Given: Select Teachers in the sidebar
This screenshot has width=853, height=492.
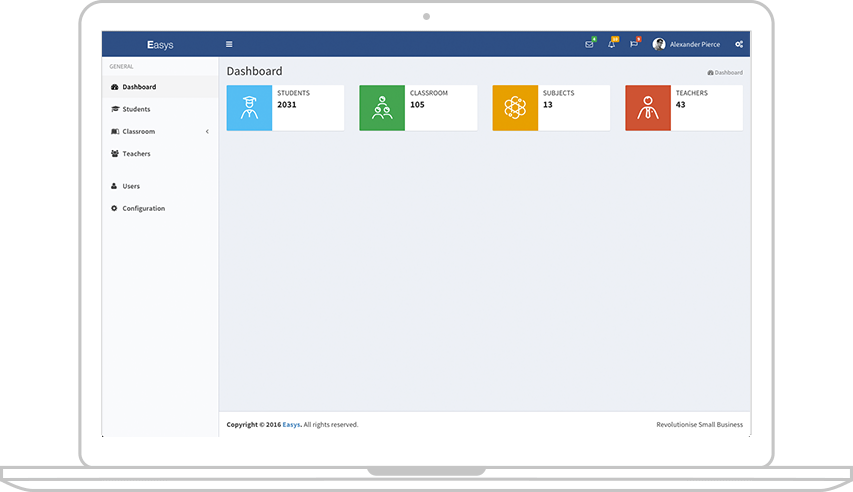Looking at the screenshot, I should coord(136,154).
